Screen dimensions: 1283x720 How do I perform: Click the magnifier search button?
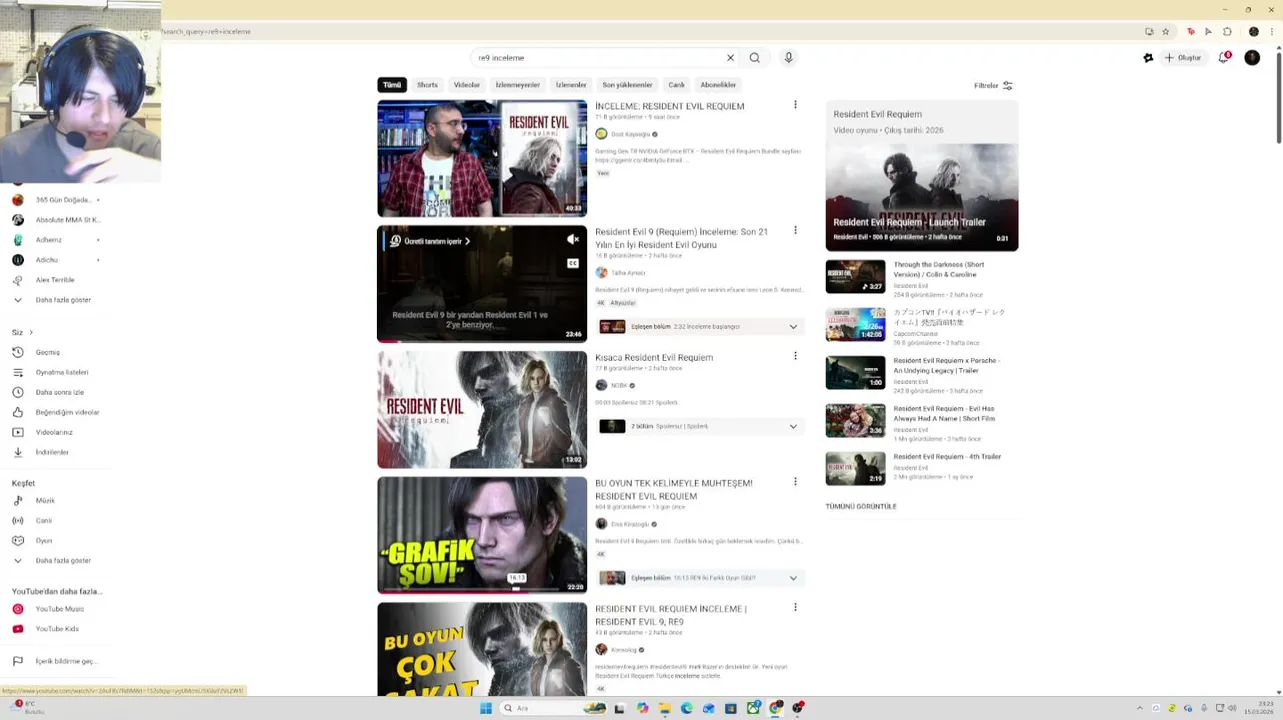point(755,58)
